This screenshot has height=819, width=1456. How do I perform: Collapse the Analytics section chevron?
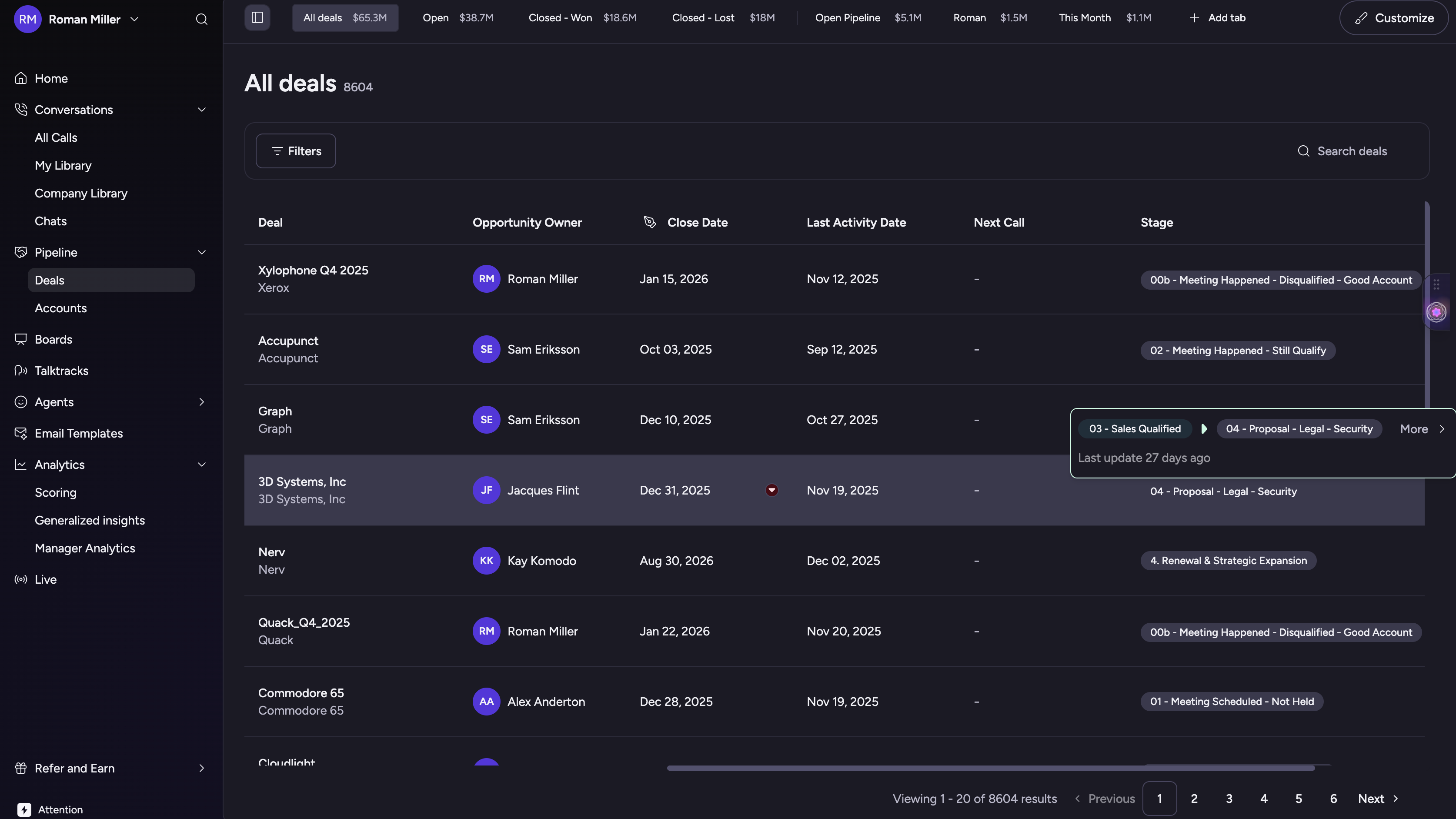click(202, 465)
